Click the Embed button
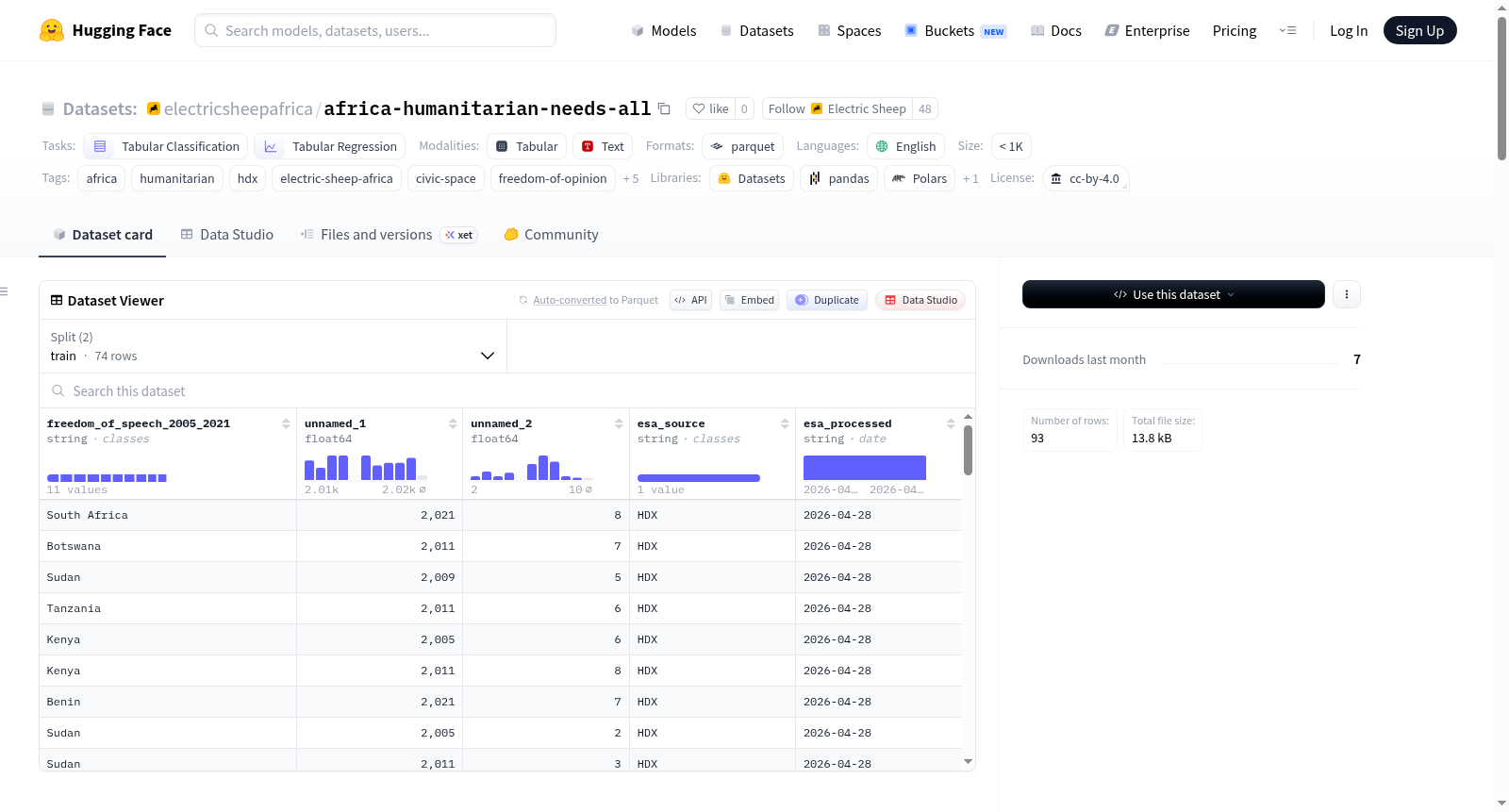 pyautogui.click(x=750, y=300)
